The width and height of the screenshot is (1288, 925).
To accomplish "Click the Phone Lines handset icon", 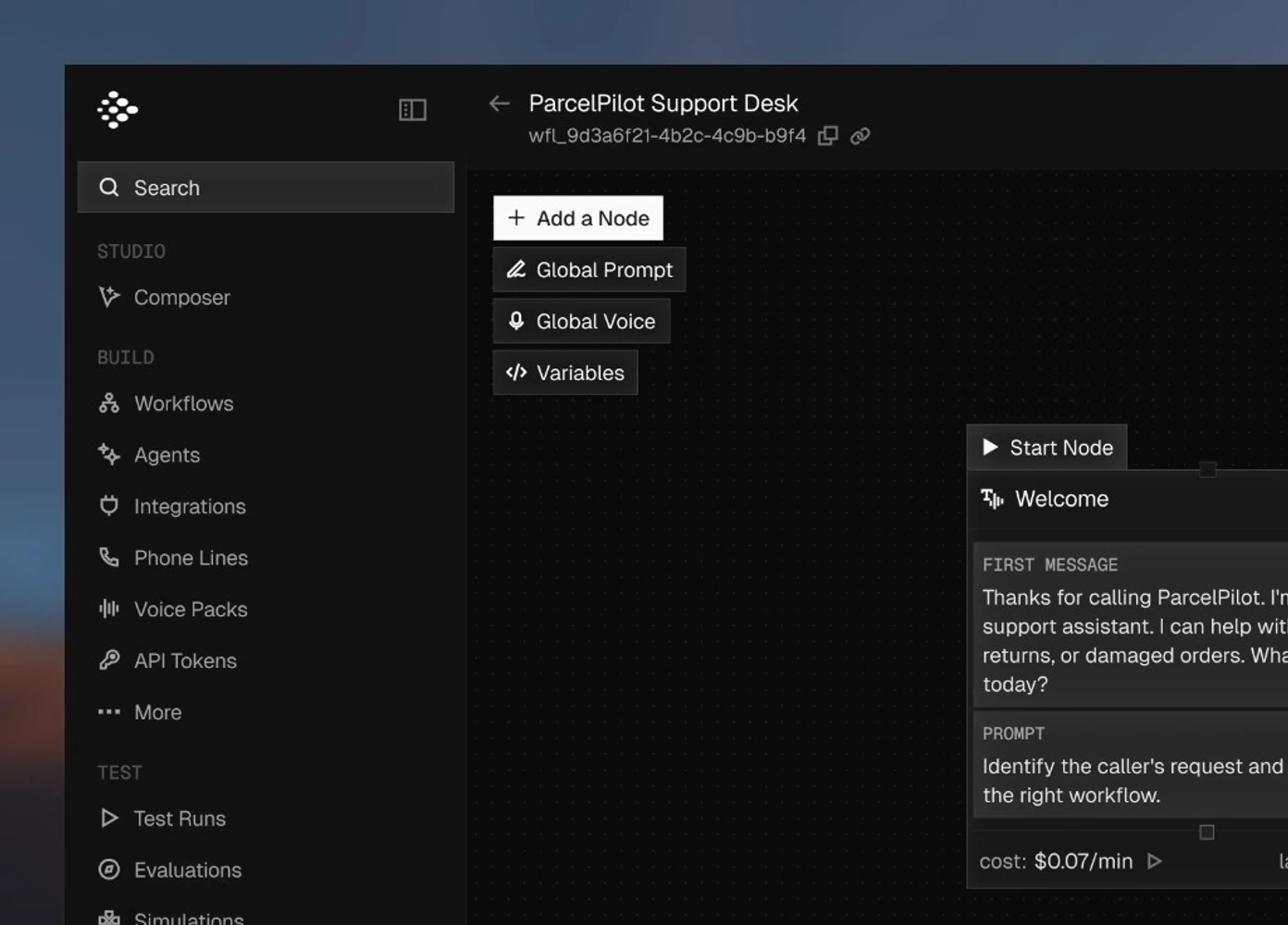I will coord(109,557).
